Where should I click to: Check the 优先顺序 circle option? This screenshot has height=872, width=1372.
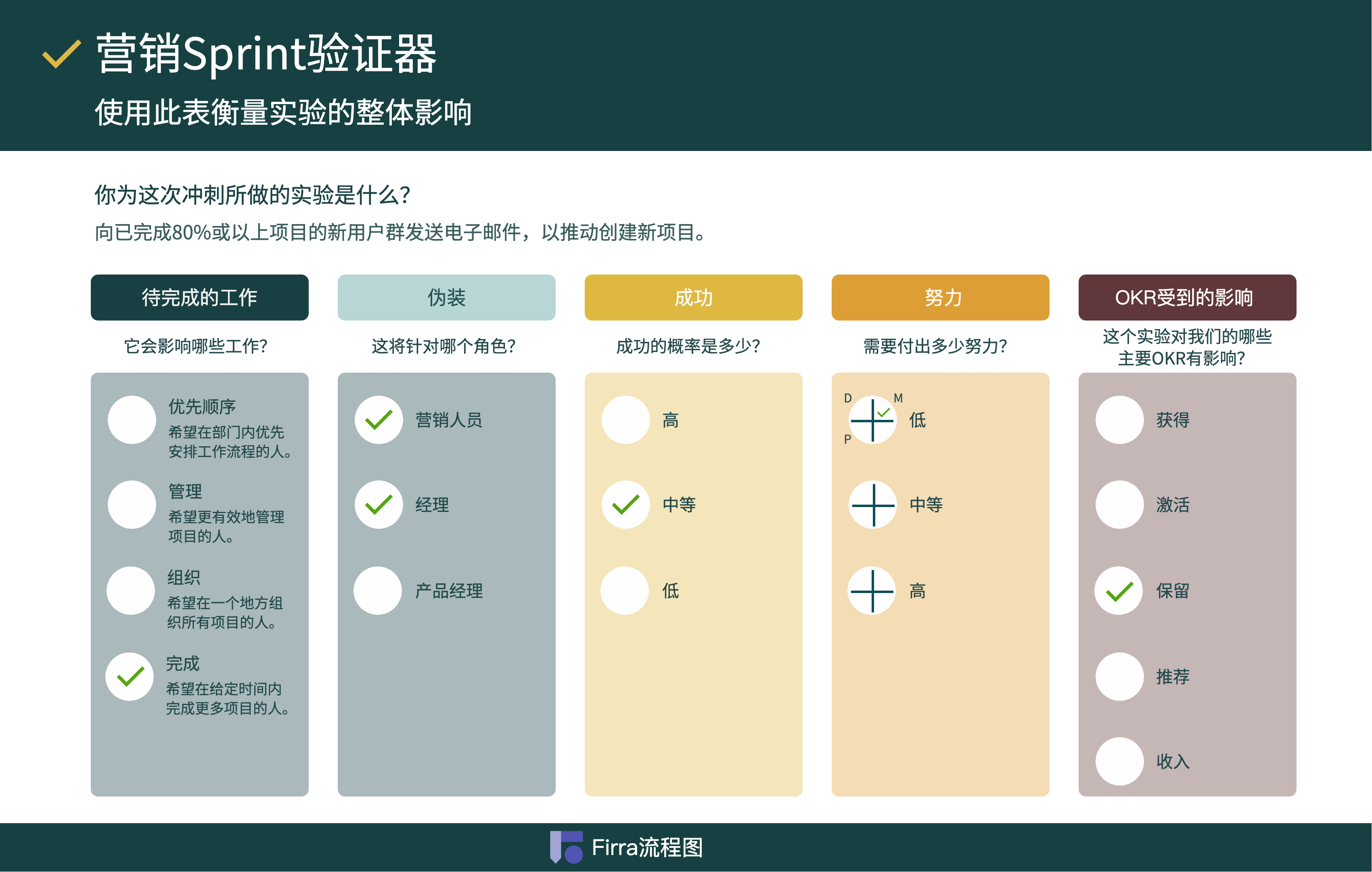pos(132,420)
